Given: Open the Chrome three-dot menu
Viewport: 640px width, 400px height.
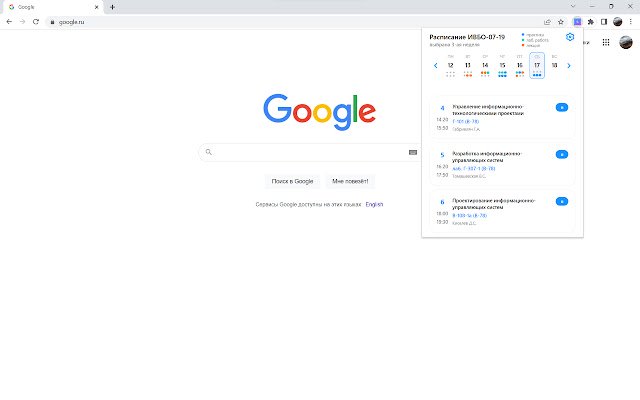Looking at the screenshot, I should point(631,22).
